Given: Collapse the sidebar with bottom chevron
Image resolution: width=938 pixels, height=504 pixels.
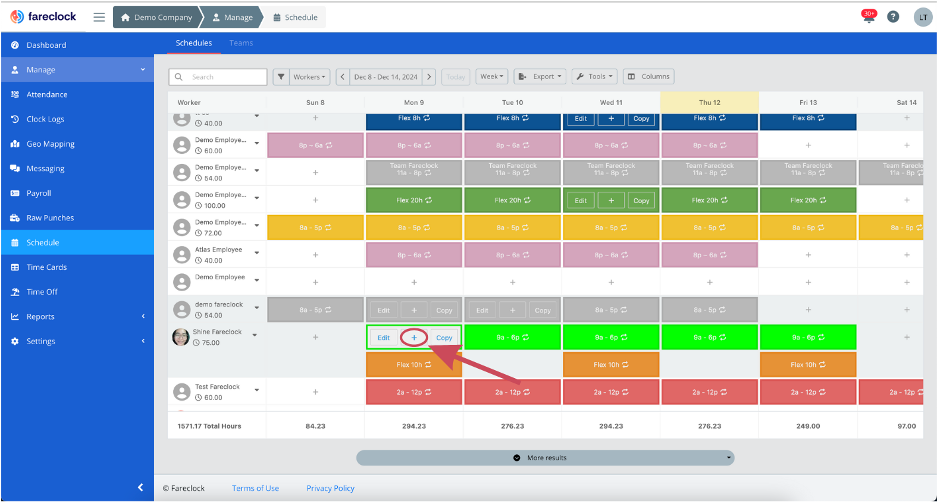Looking at the screenshot, I should coord(141,487).
